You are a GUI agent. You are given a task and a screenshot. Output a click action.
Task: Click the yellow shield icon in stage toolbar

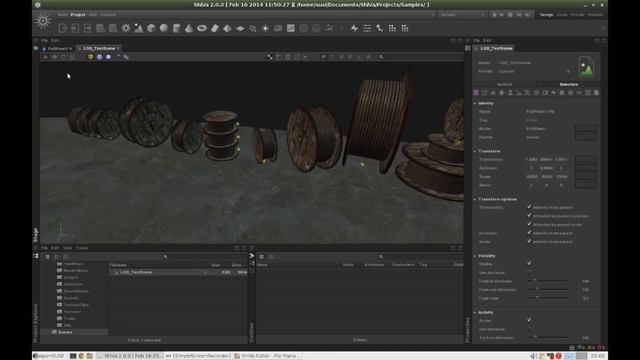(x=90, y=57)
